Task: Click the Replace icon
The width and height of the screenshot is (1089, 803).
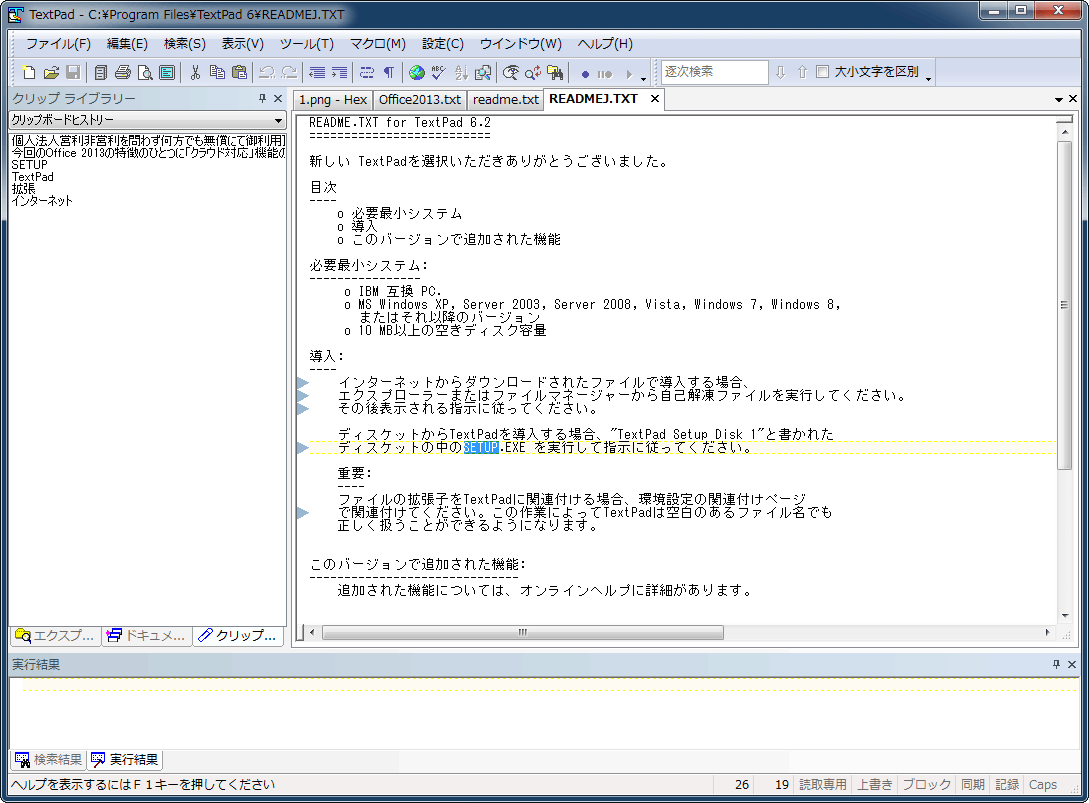Action: [x=533, y=72]
